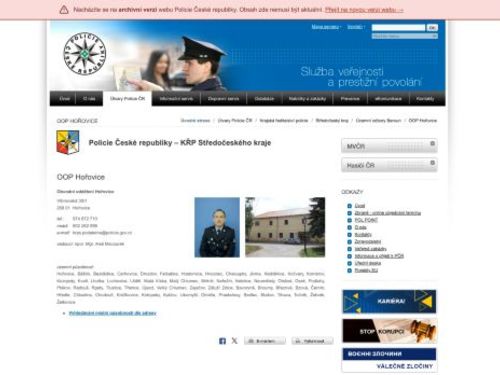500x375 pixels.
Task: Click the E-mail share button
Action: (x=265, y=341)
